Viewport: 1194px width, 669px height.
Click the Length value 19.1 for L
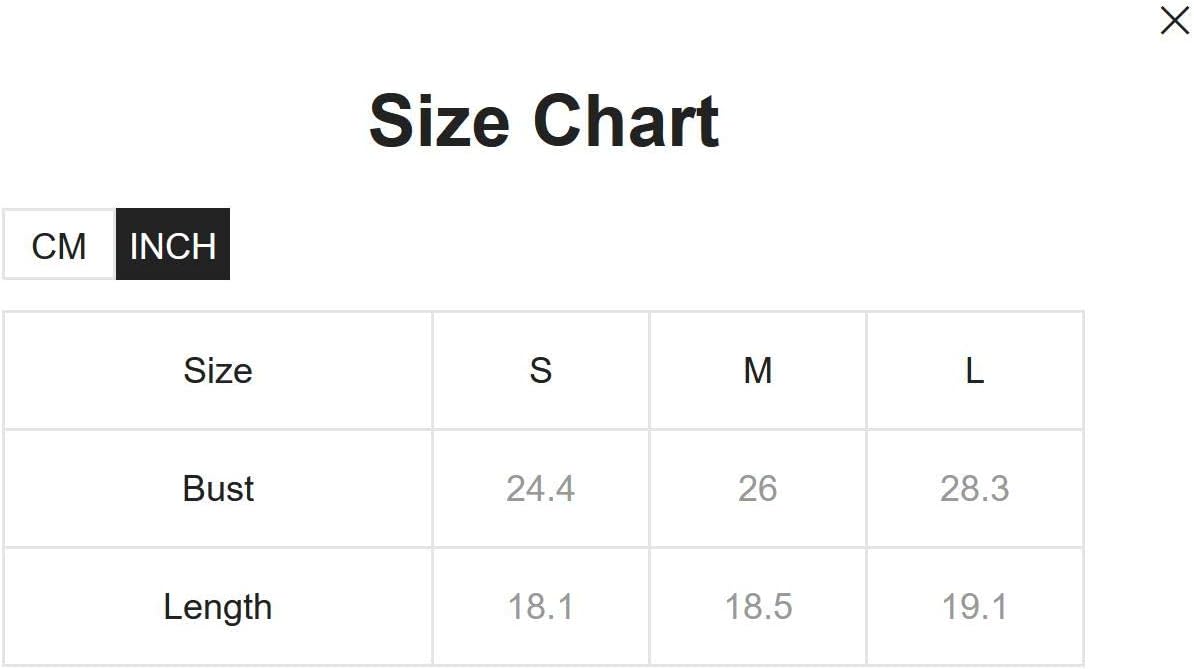[x=974, y=607]
